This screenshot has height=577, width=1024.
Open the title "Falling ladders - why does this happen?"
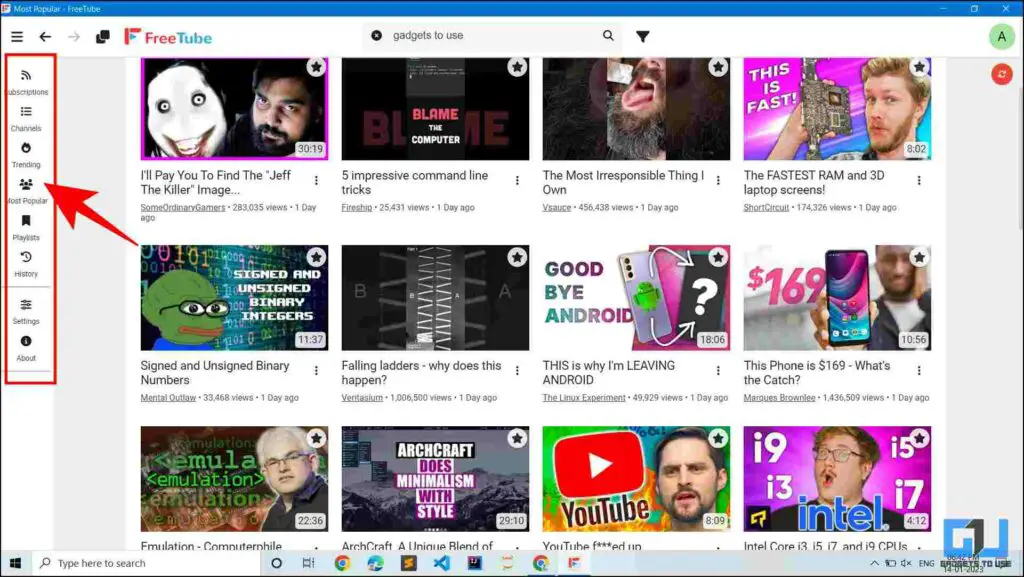coord(421,373)
